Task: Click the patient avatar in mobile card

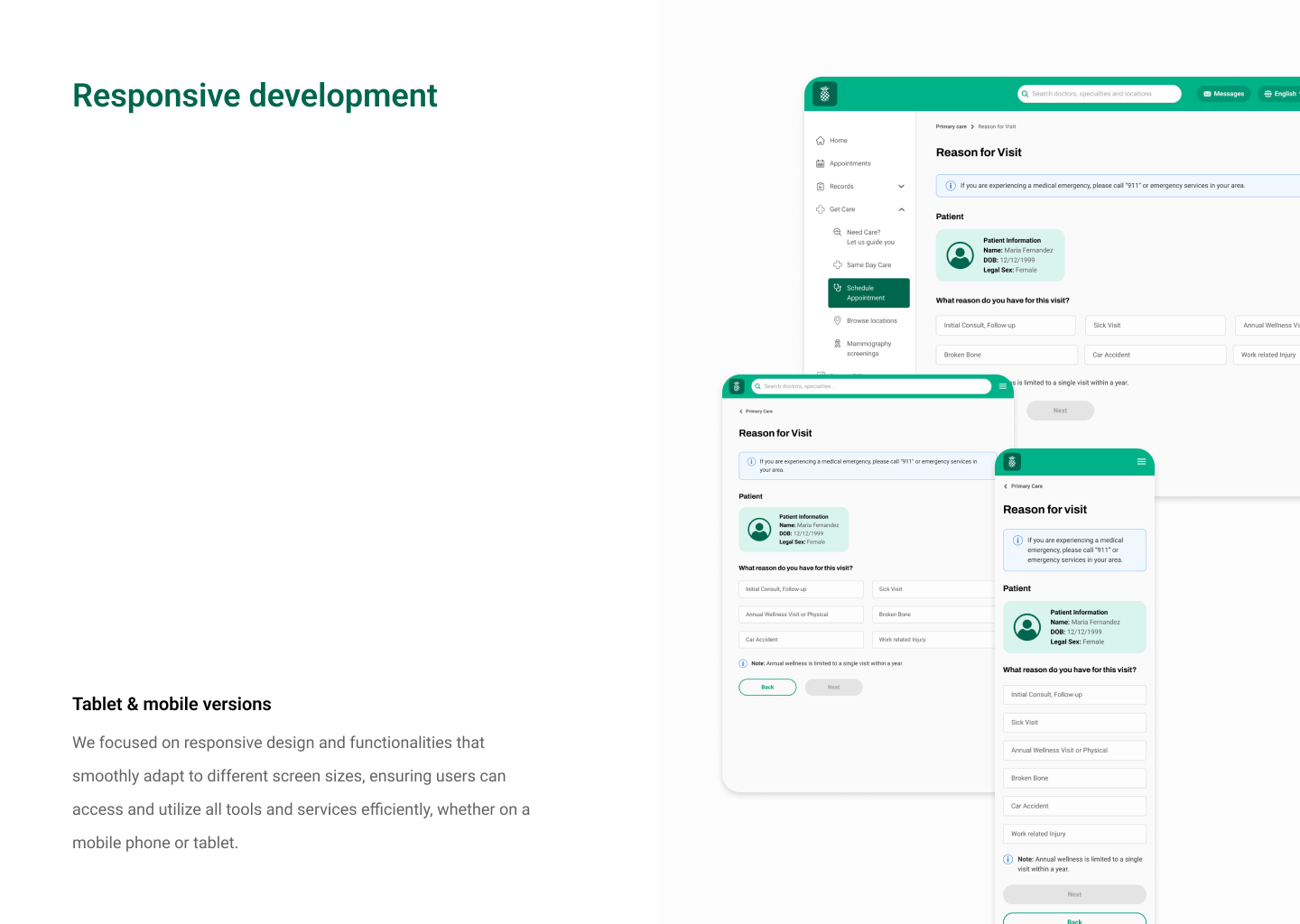Action: pyautogui.click(x=1027, y=627)
